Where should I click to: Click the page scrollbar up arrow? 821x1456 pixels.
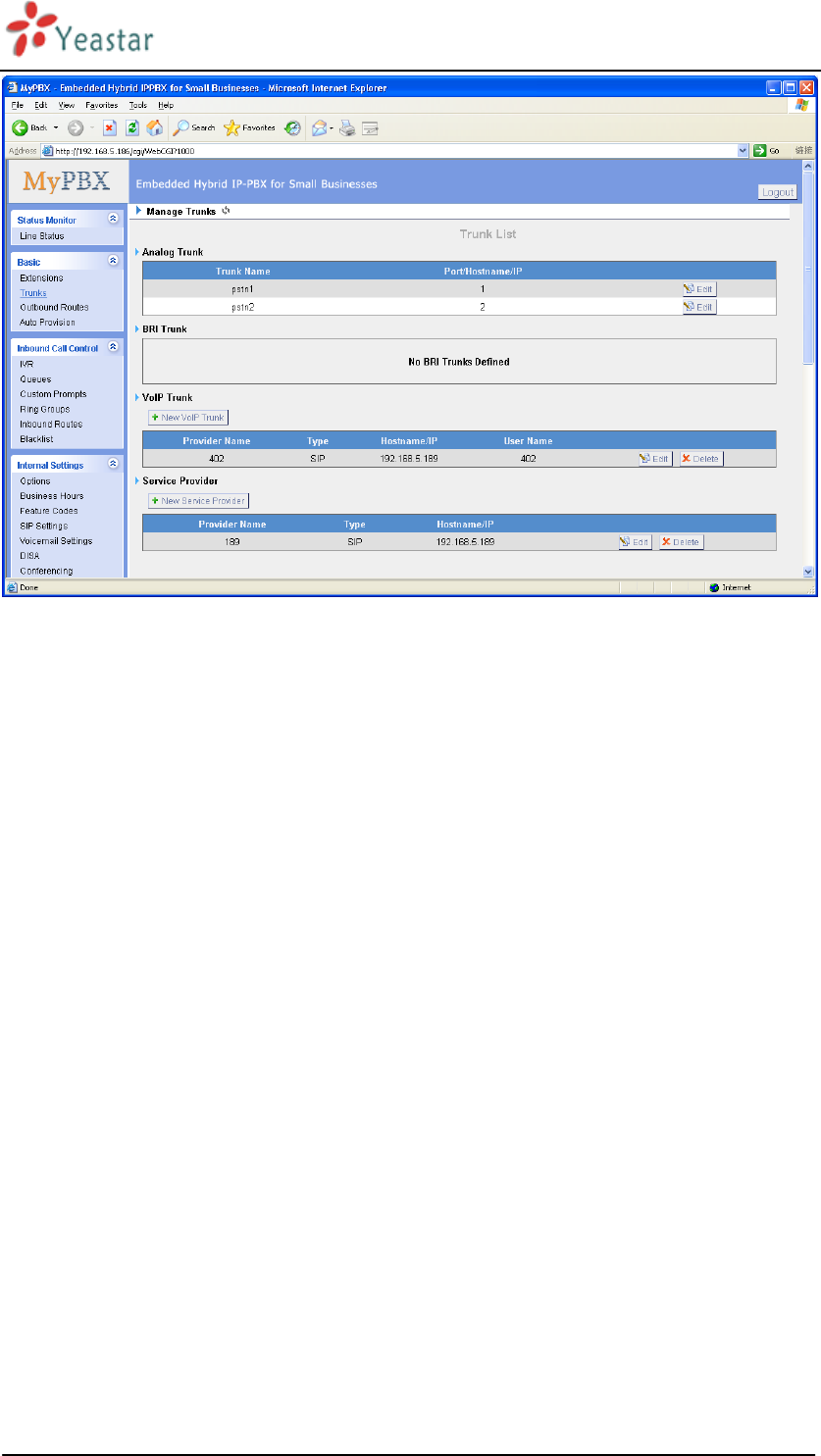click(808, 166)
